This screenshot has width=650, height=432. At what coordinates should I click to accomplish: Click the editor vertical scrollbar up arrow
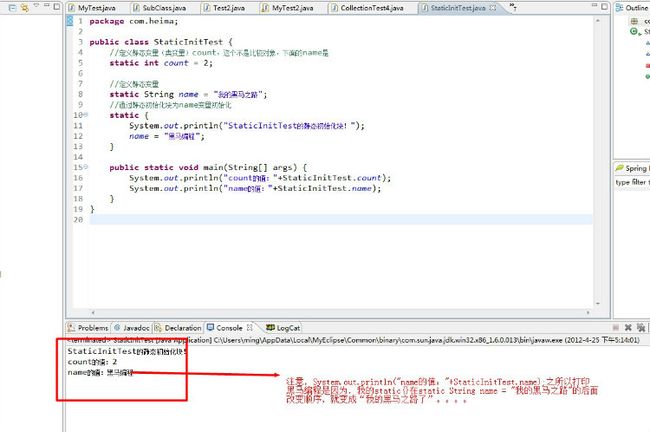tap(598, 21)
